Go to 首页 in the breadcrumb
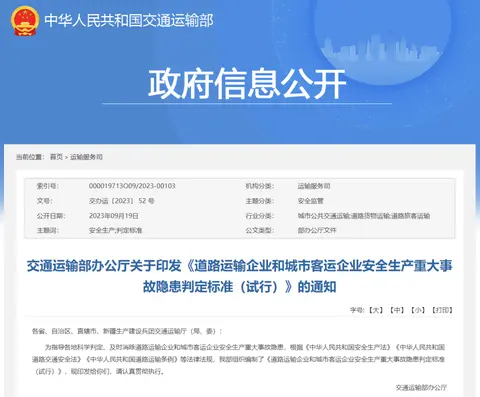The height and width of the screenshot is (397, 480). click(x=56, y=157)
